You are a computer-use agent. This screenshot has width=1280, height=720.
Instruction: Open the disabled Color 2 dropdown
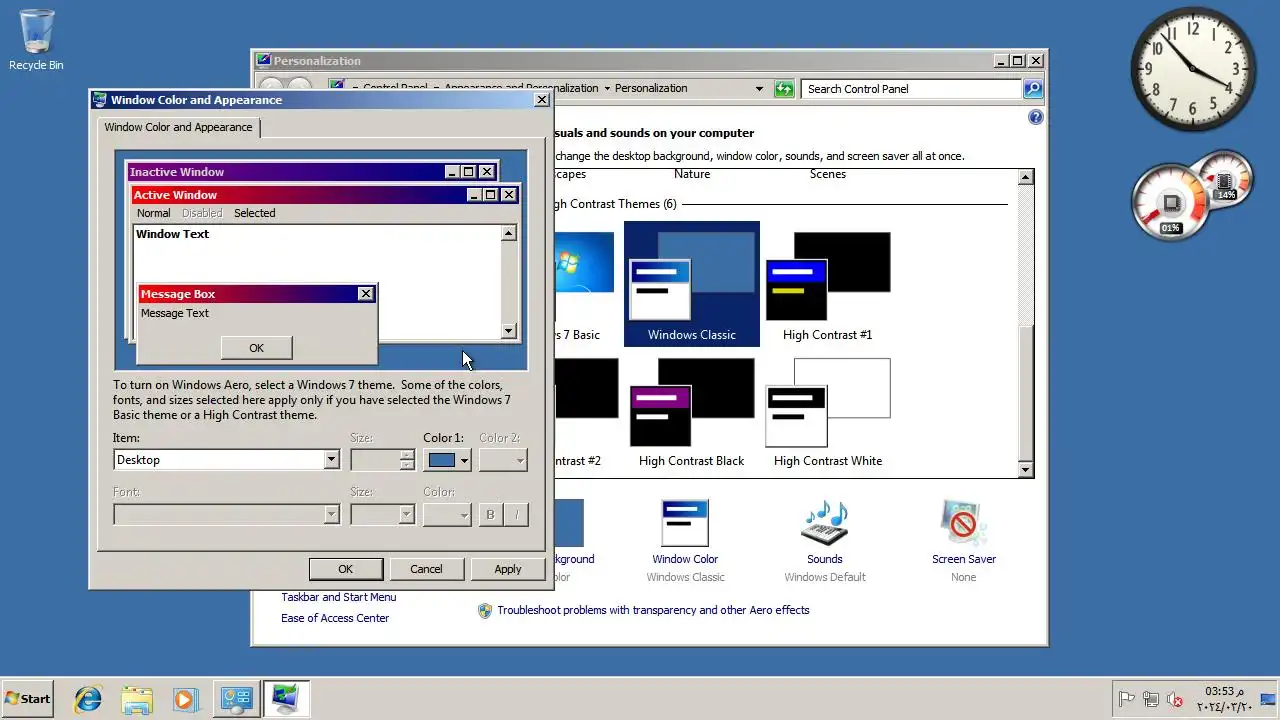(x=503, y=460)
